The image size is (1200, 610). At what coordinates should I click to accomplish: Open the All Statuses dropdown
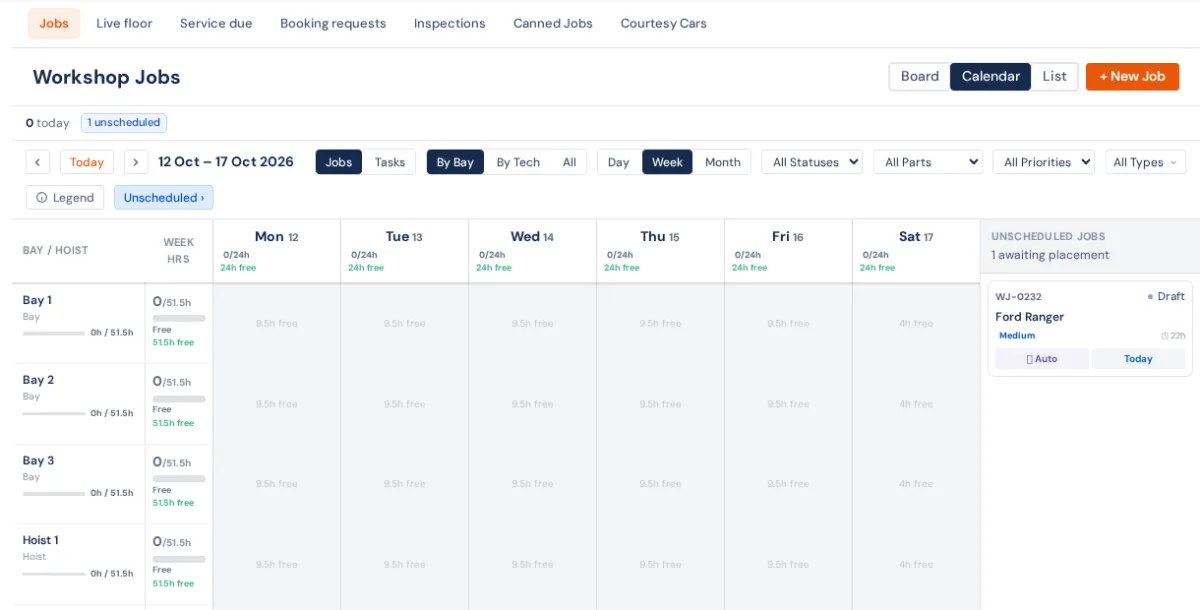[x=812, y=162]
